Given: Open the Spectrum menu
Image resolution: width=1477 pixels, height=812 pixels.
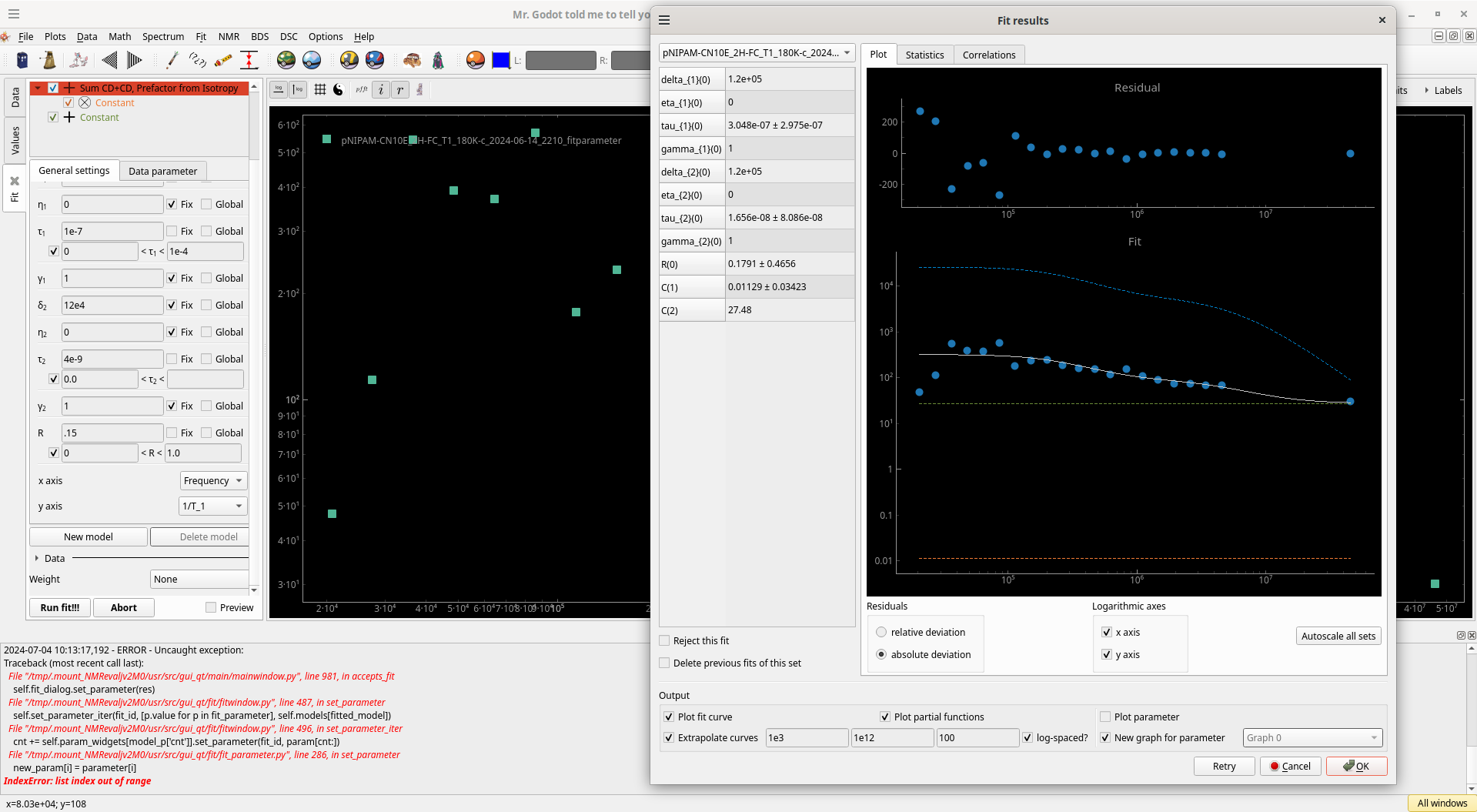Looking at the screenshot, I should pos(162,36).
